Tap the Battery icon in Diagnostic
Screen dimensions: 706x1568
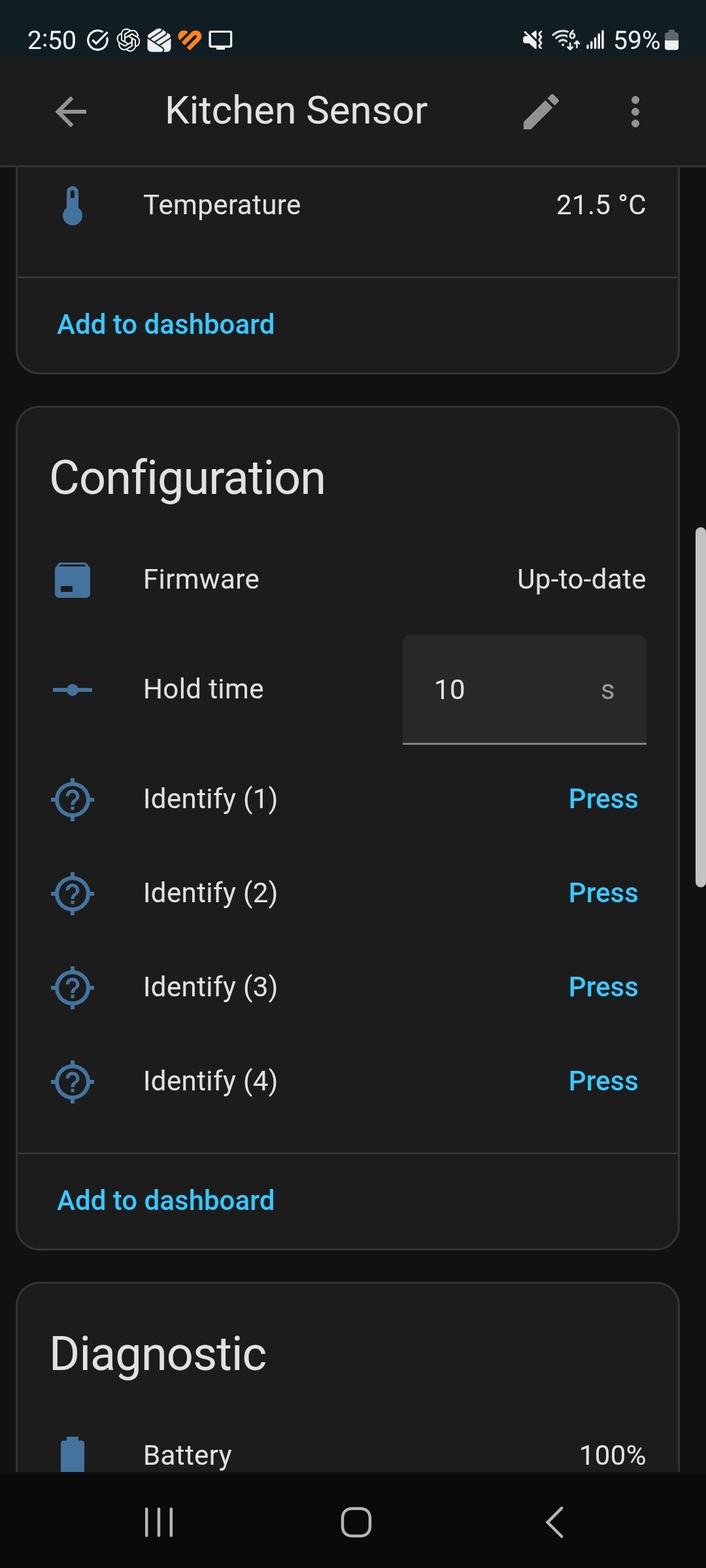point(73,1454)
